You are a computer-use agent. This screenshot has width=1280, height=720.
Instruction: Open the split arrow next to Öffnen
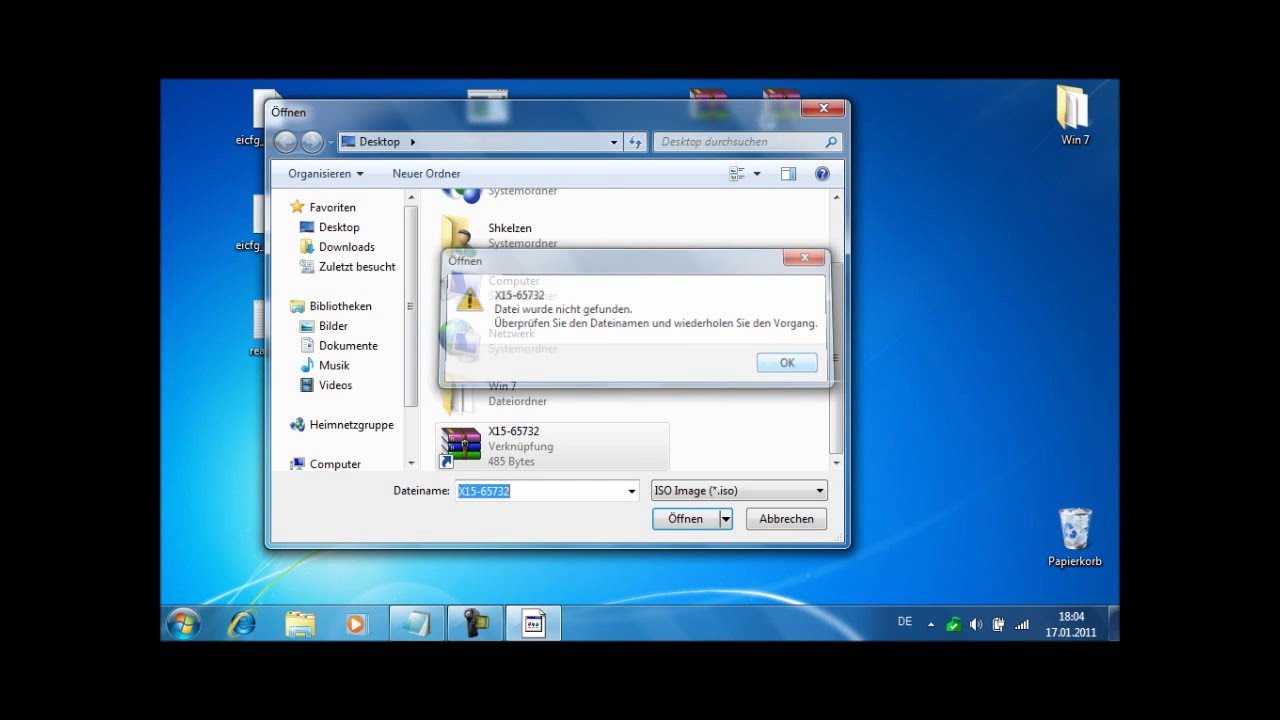pyautogui.click(x=726, y=519)
